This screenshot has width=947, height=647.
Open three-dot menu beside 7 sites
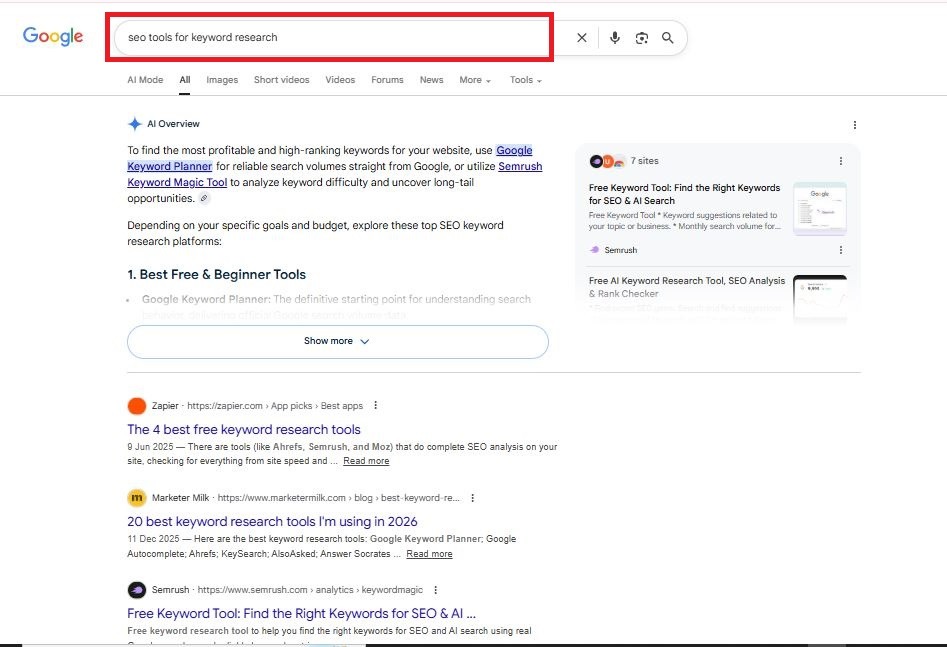coord(841,161)
